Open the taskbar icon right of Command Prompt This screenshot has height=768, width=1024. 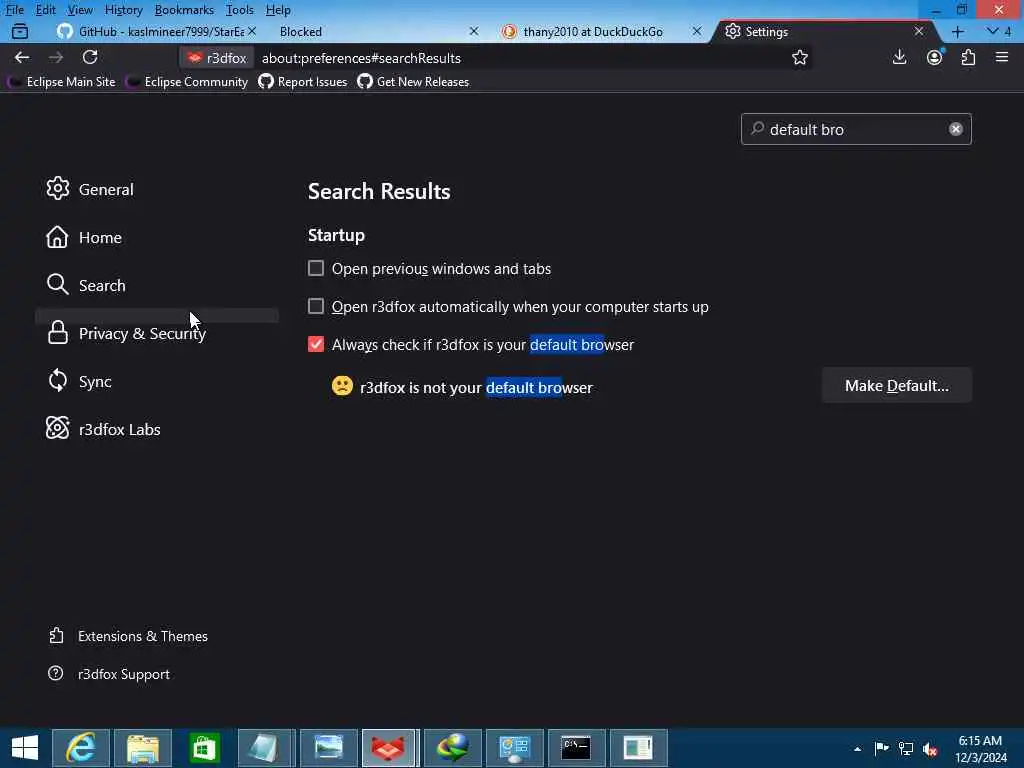[x=639, y=748]
